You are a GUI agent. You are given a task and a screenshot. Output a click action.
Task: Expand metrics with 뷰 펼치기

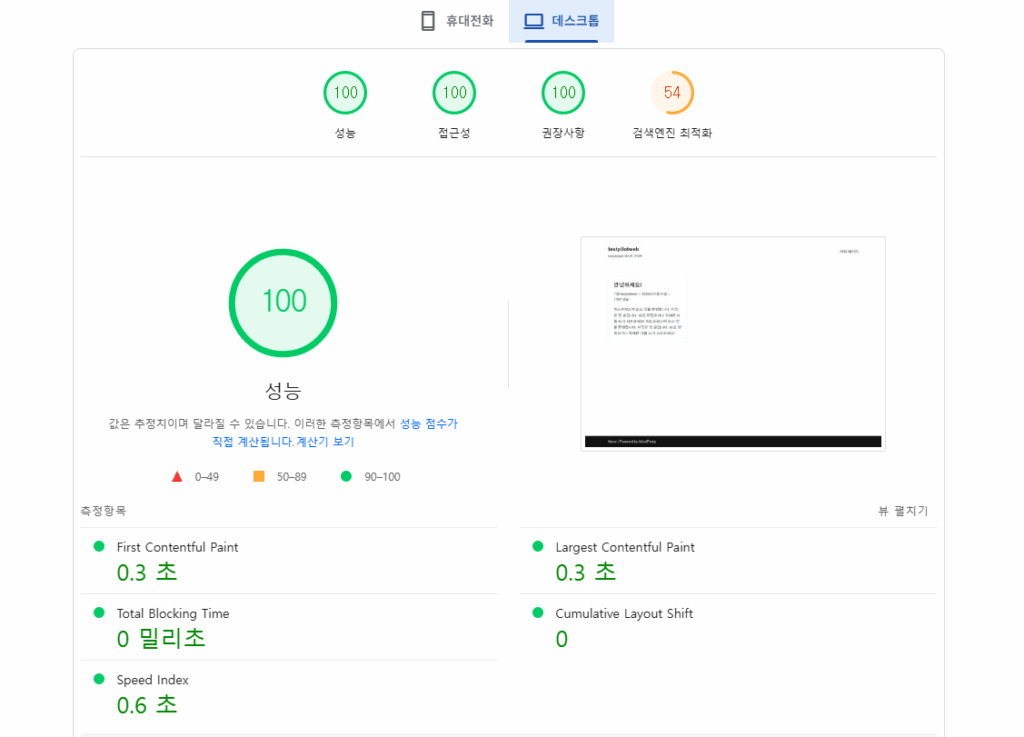[902, 511]
